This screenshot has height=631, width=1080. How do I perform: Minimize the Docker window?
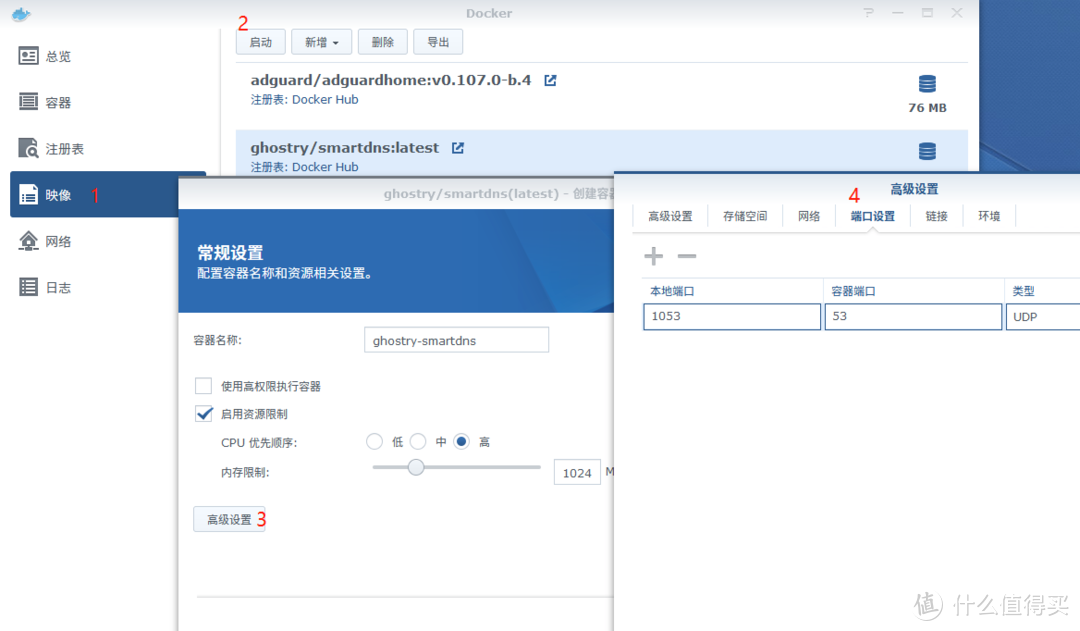click(x=897, y=13)
